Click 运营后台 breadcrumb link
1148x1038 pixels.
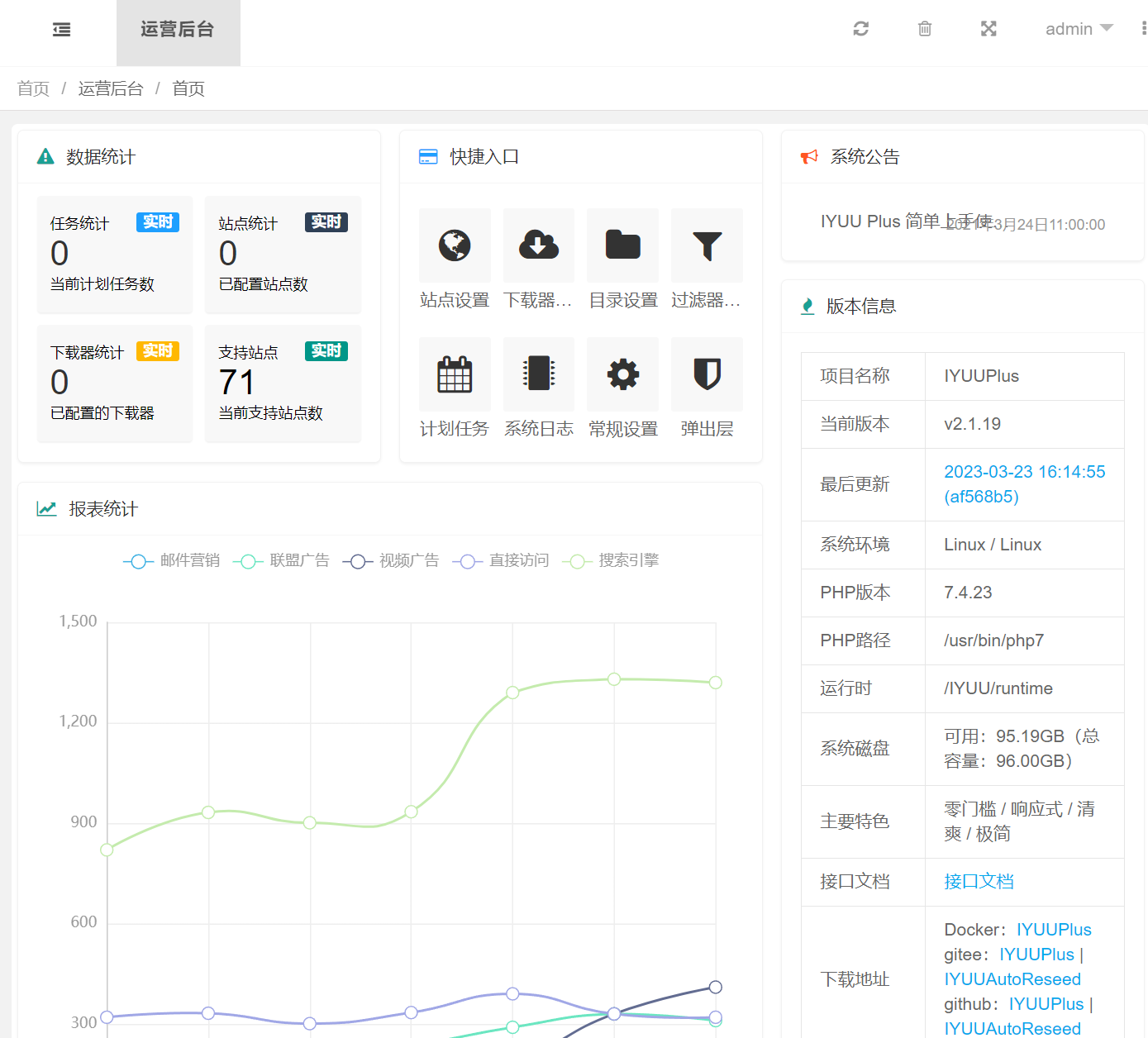click(111, 88)
